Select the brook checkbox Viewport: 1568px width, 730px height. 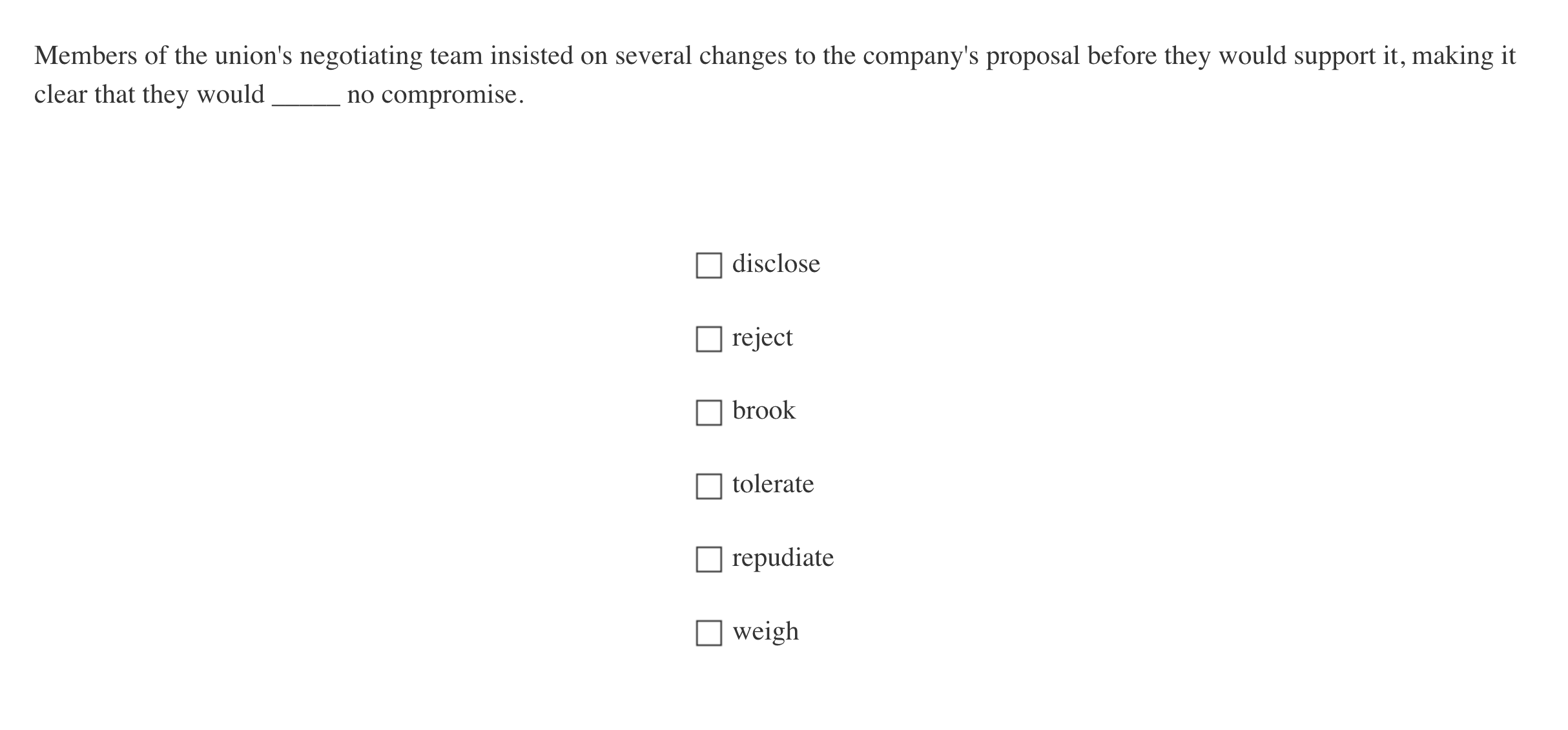point(708,413)
